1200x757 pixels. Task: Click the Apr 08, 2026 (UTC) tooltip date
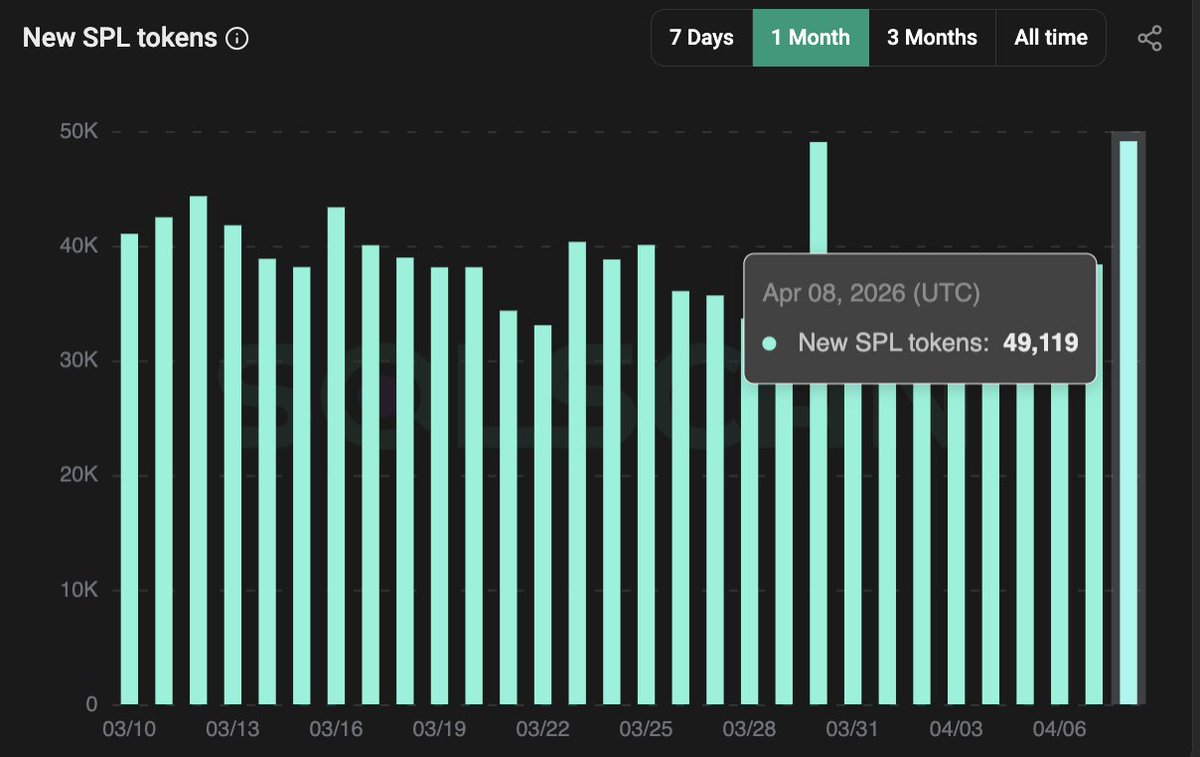coord(871,293)
